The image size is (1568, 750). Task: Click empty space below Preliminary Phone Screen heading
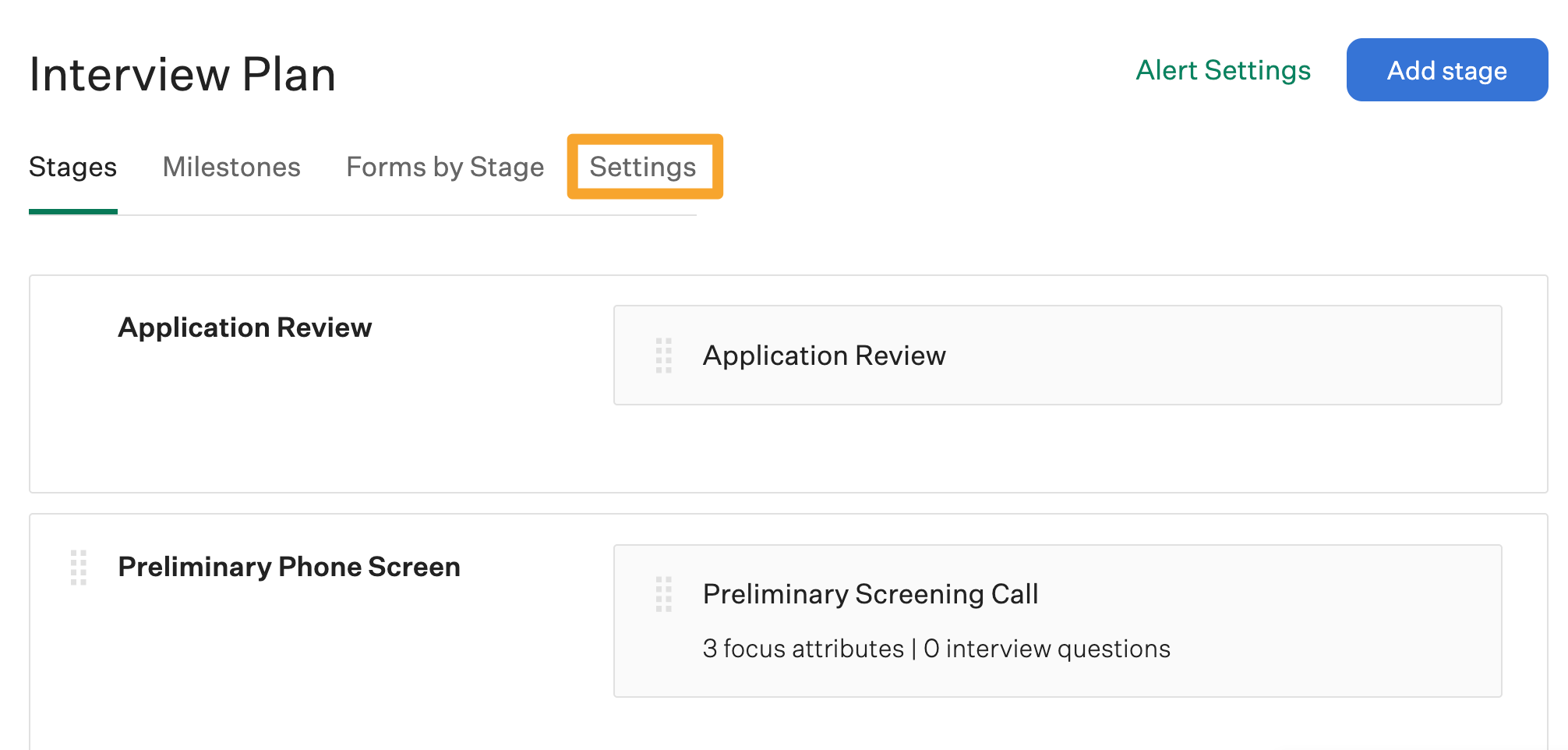(x=312, y=663)
